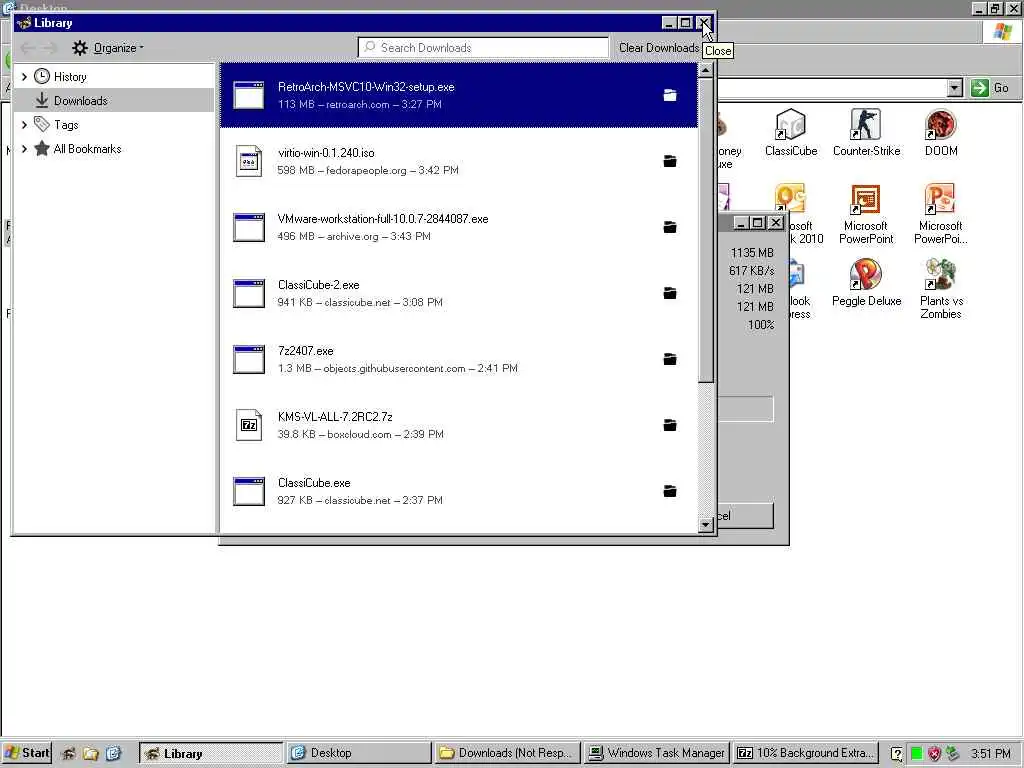
Task: Click Library back navigation arrow
Action: pyautogui.click(x=28, y=48)
